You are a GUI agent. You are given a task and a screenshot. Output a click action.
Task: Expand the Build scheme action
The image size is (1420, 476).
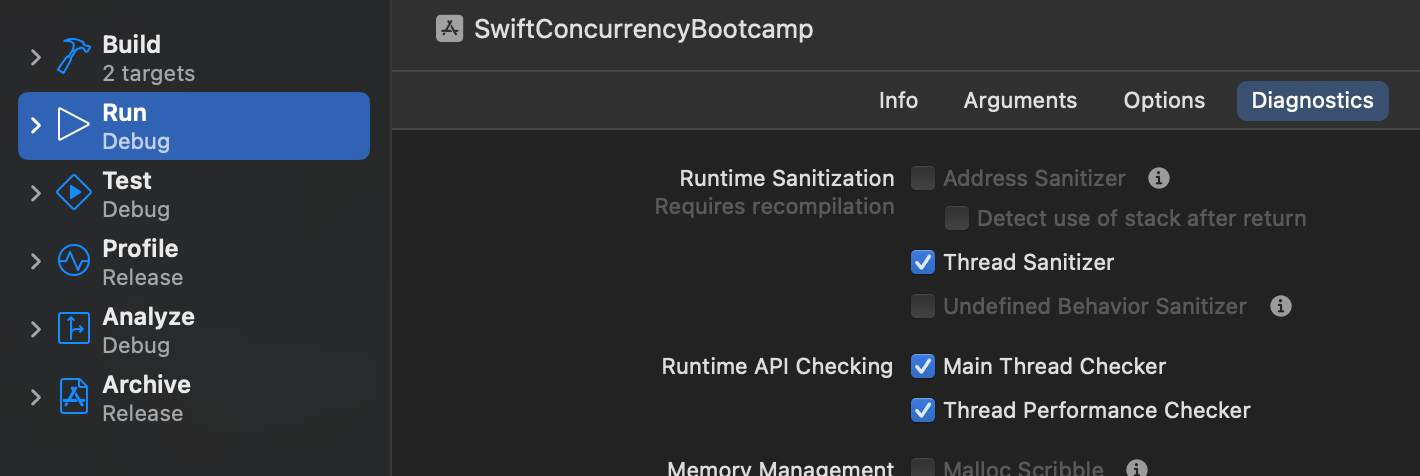click(x=36, y=57)
